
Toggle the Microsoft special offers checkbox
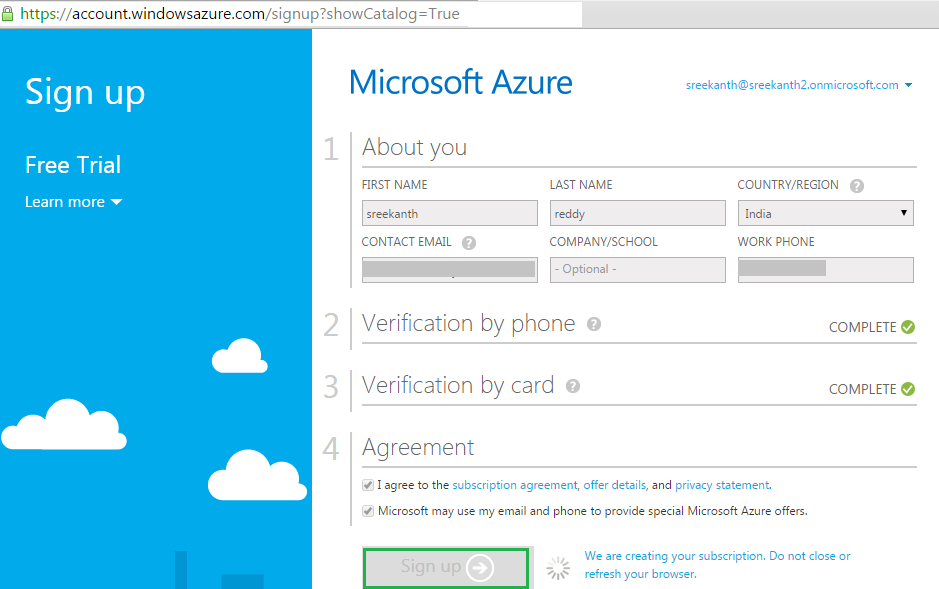(368, 511)
